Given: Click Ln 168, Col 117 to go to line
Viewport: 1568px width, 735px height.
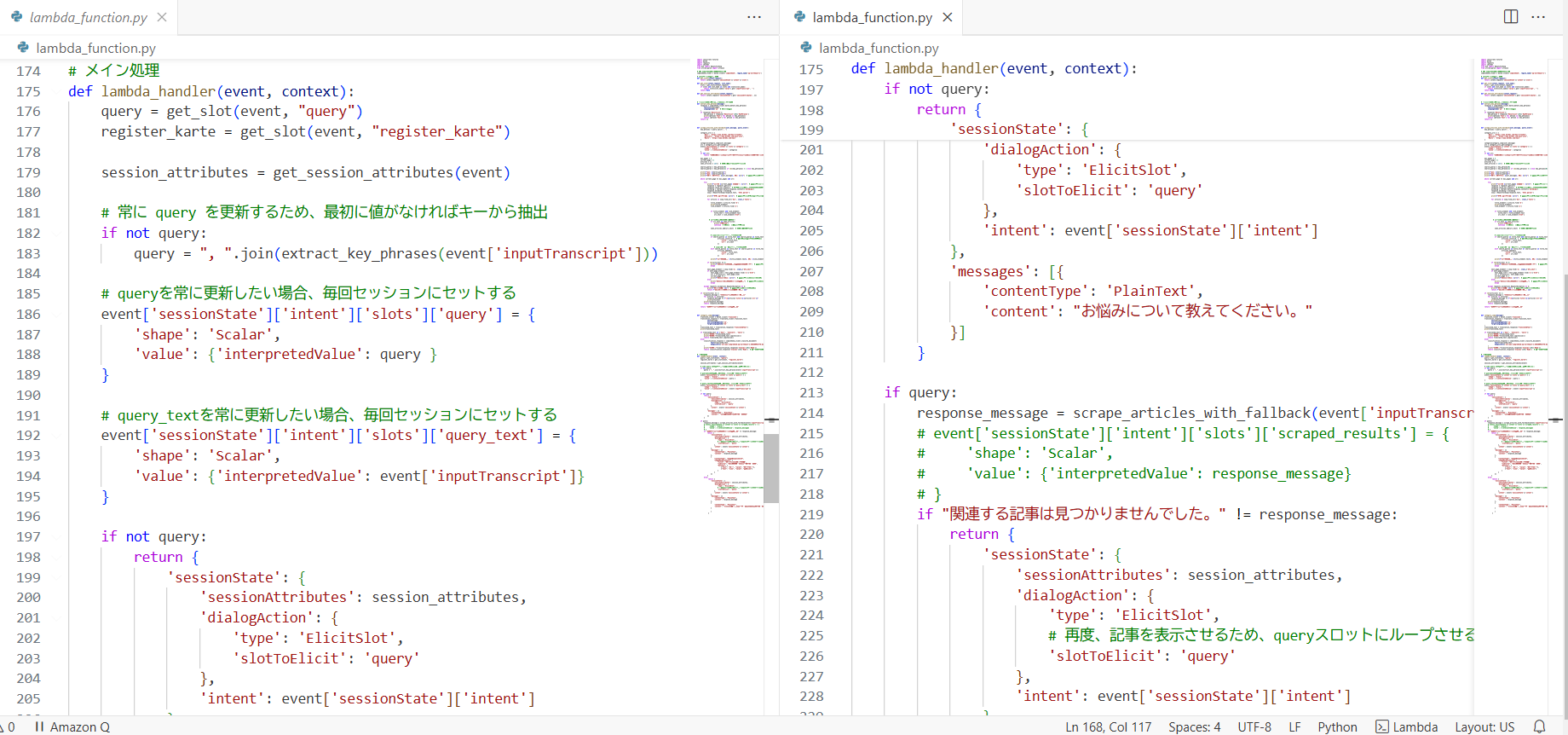Looking at the screenshot, I should [1108, 726].
